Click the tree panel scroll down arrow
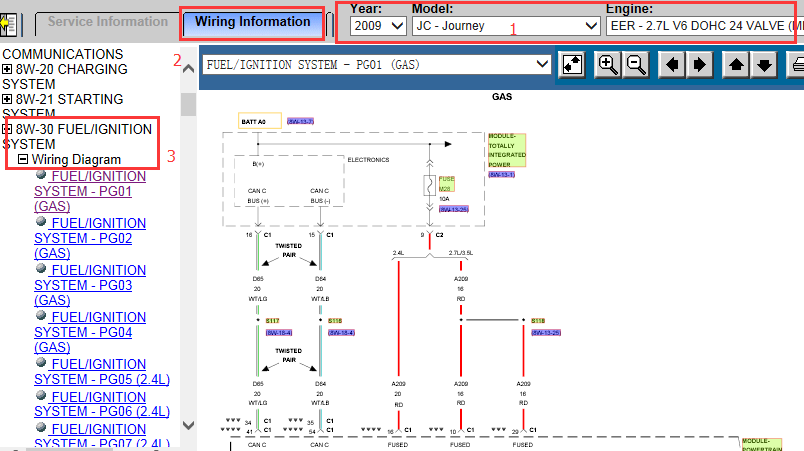Viewport: 804px width, 451px height. pyautogui.click(x=189, y=425)
